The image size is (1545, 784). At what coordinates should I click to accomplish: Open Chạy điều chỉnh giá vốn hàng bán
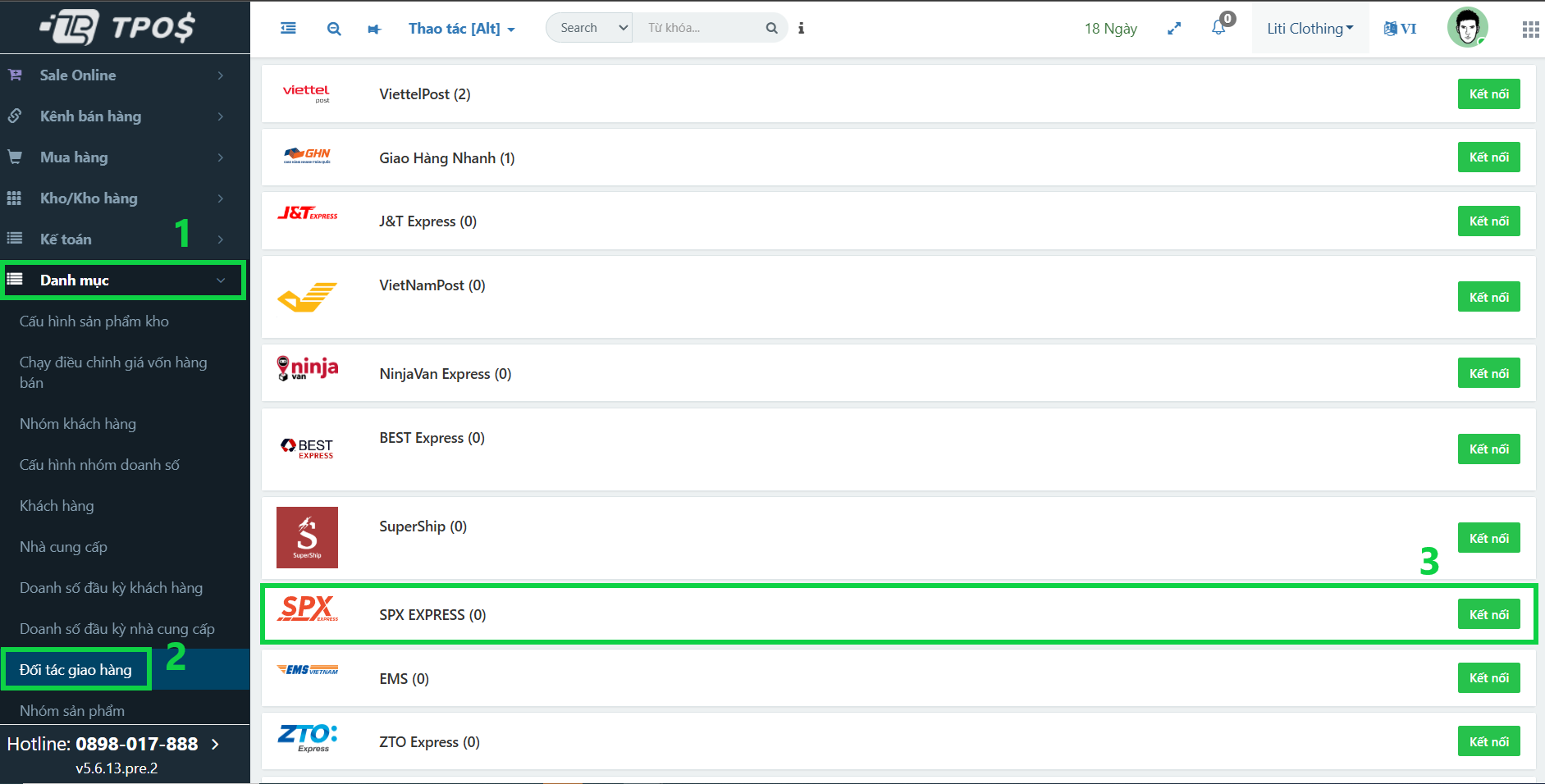[x=113, y=372]
